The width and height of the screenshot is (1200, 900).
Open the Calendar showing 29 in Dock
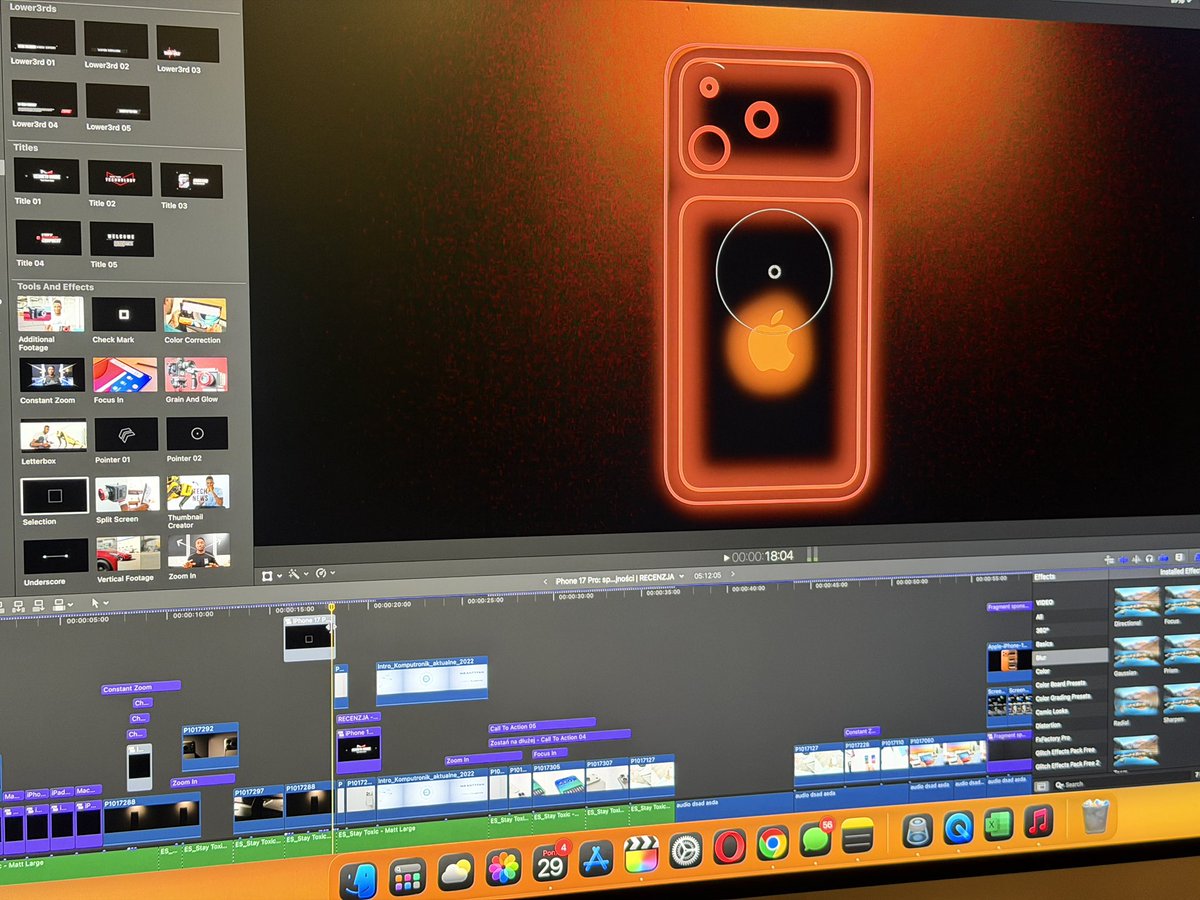click(x=550, y=863)
